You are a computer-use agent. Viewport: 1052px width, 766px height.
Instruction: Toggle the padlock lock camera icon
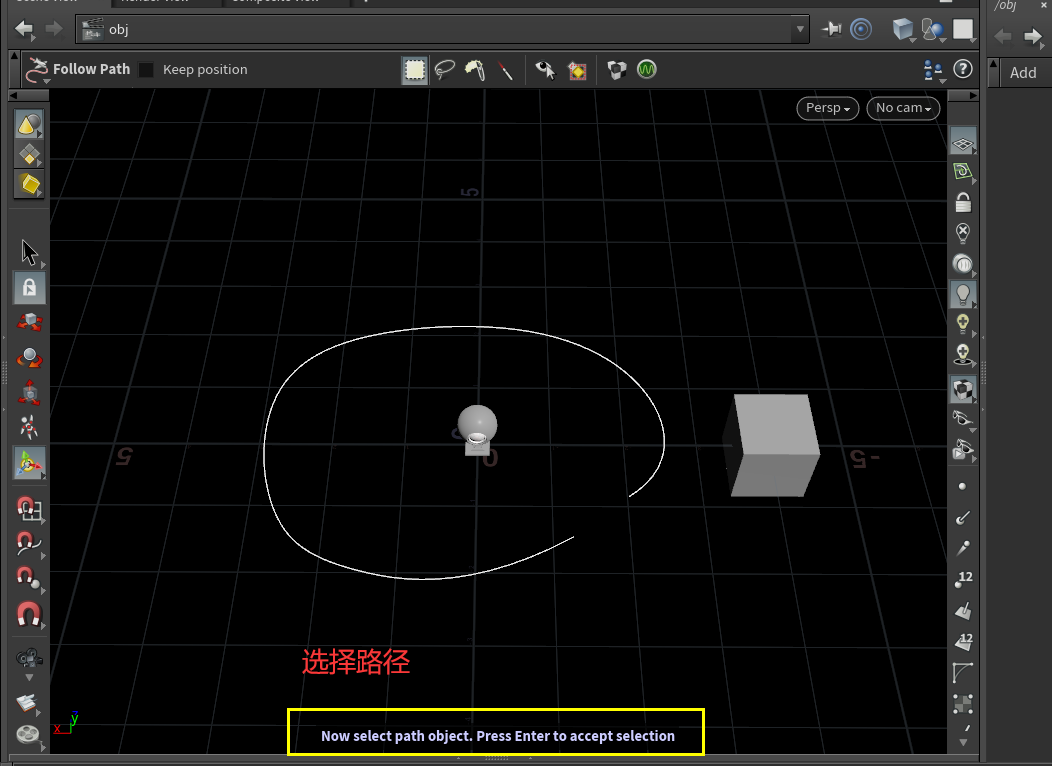tap(963, 201)
